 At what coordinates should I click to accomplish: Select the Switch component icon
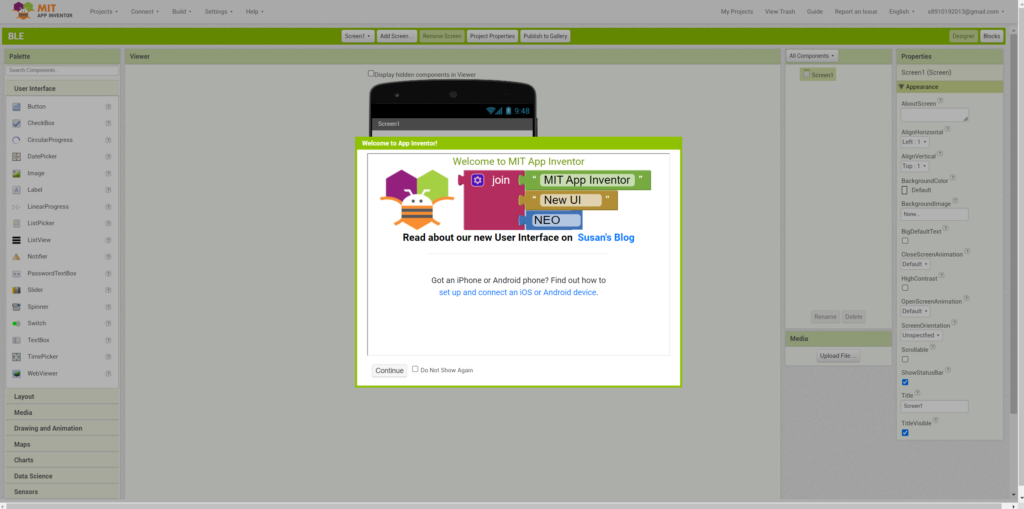point(16,323)
